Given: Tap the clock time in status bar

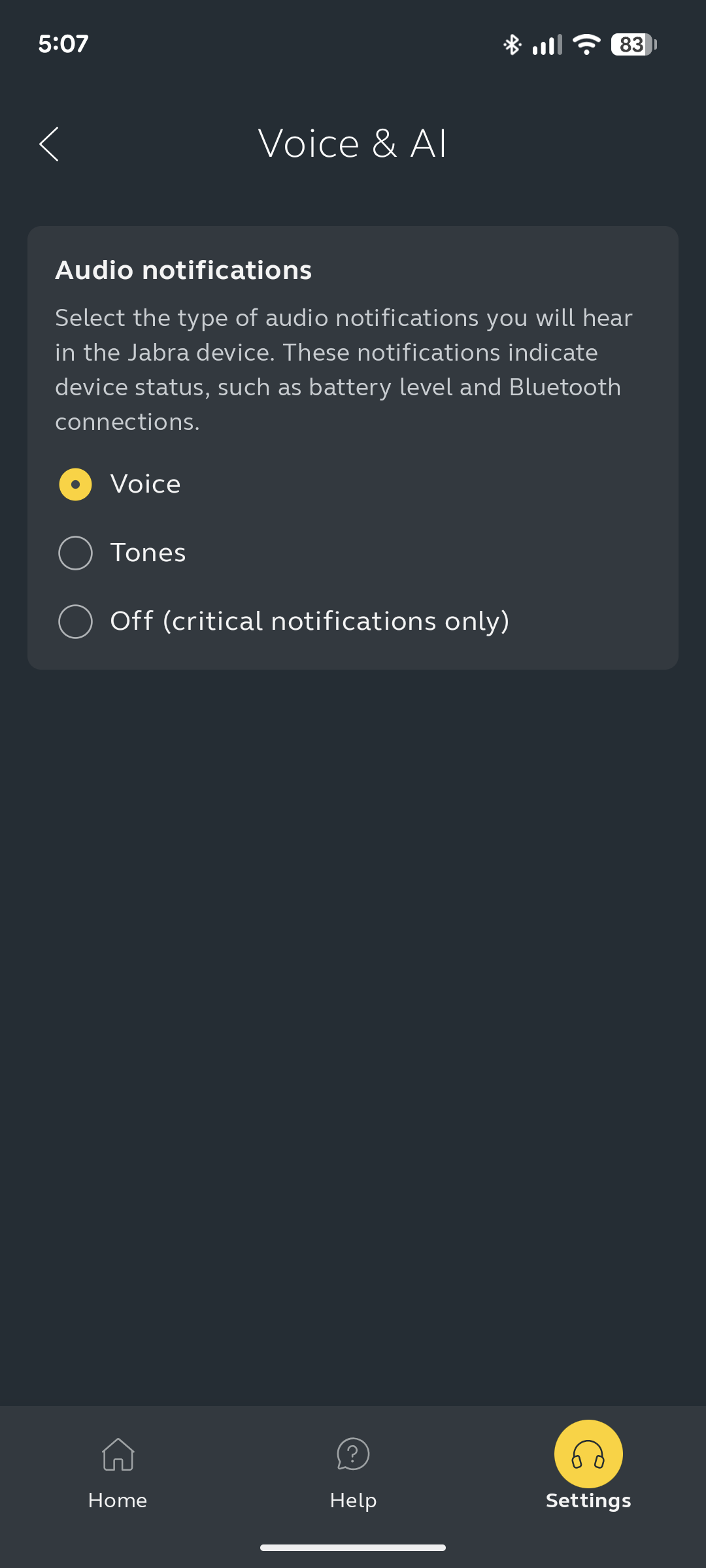Looking at the screenshot, I should [63, 44].
